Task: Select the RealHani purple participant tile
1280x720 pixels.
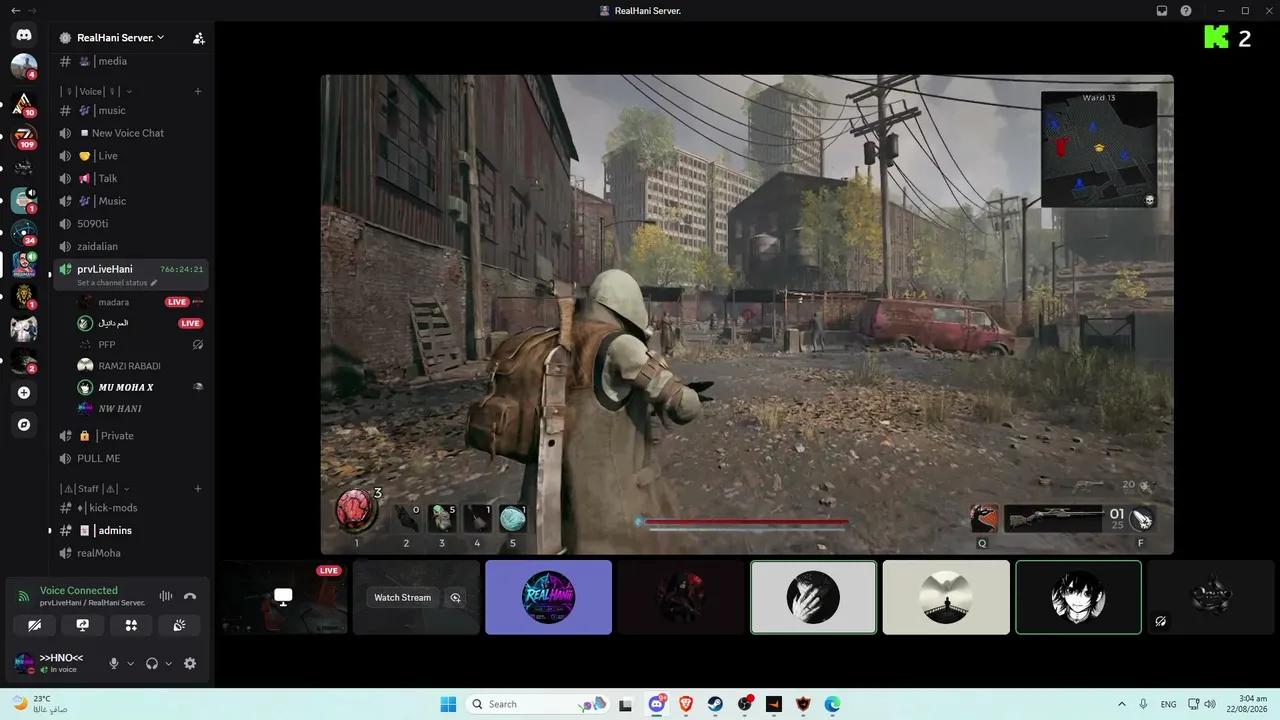Action: click(548, 597)
